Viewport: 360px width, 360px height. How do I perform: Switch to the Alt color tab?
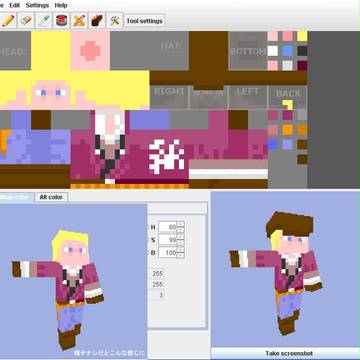tap(51, 197)
